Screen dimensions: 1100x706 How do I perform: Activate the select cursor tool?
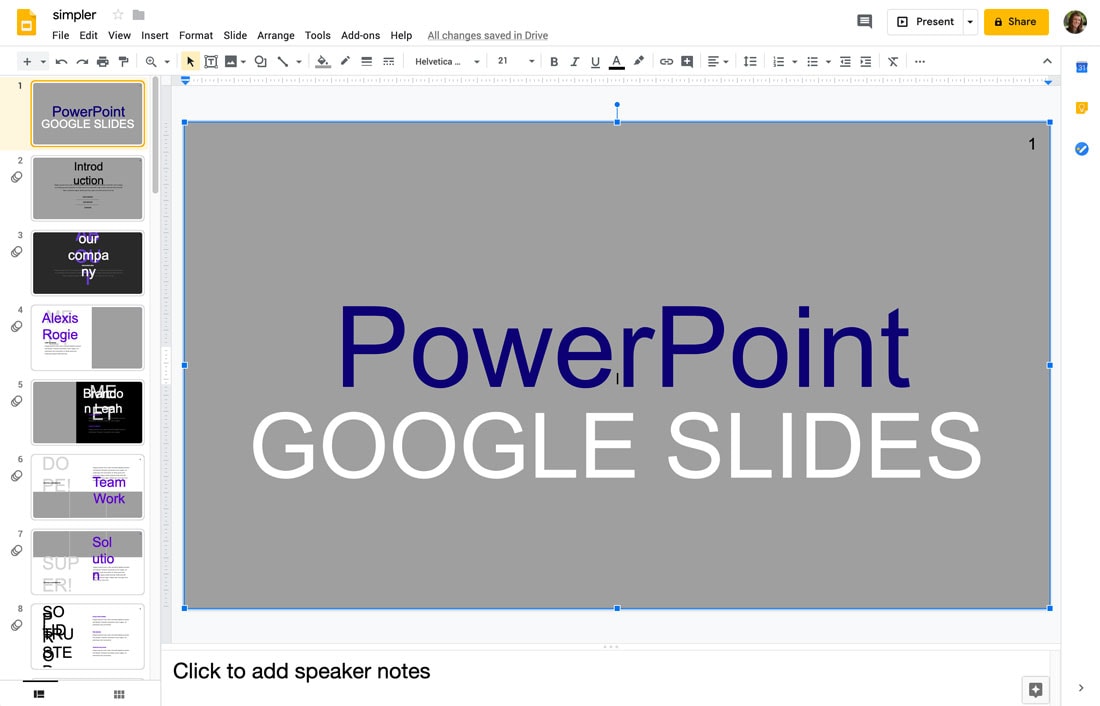189,62
